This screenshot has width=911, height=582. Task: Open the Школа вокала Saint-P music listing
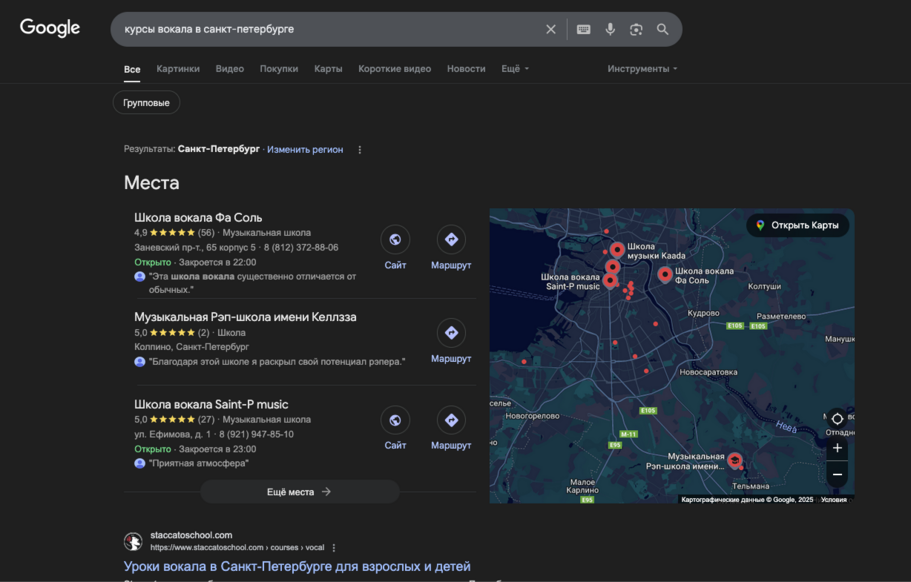211,404
